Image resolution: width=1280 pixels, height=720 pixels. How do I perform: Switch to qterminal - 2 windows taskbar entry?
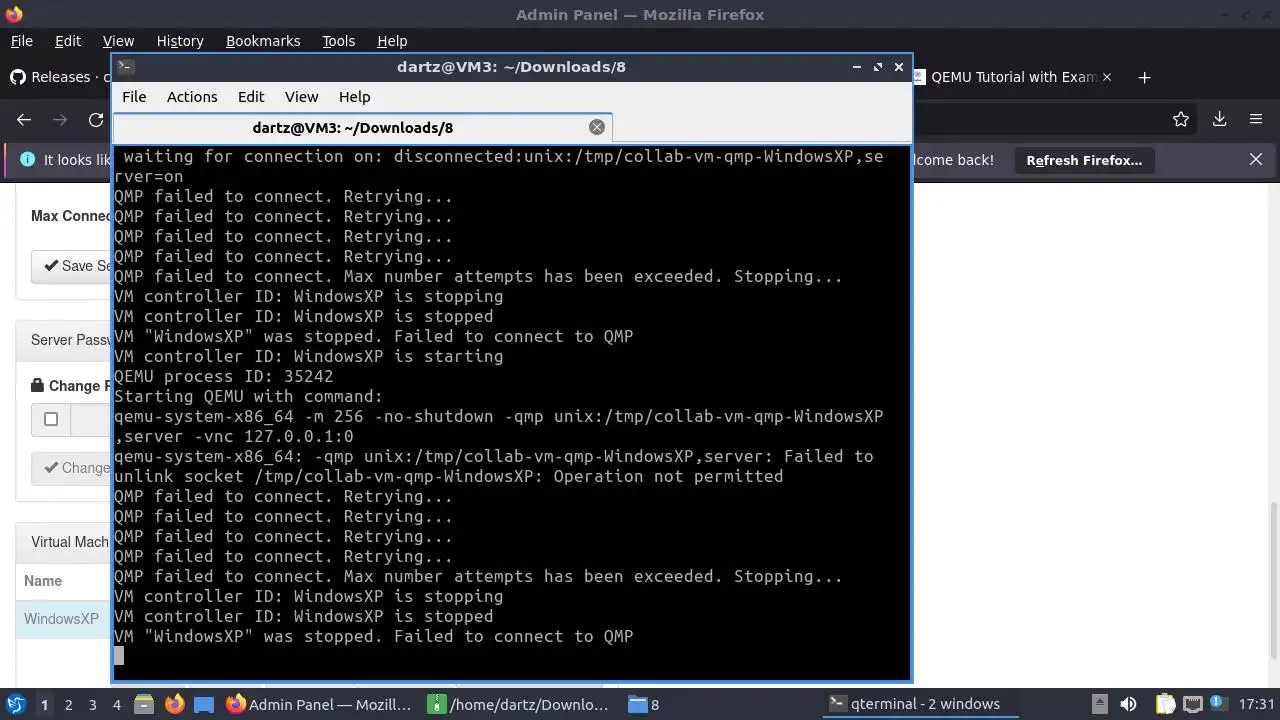pos(920,705)
